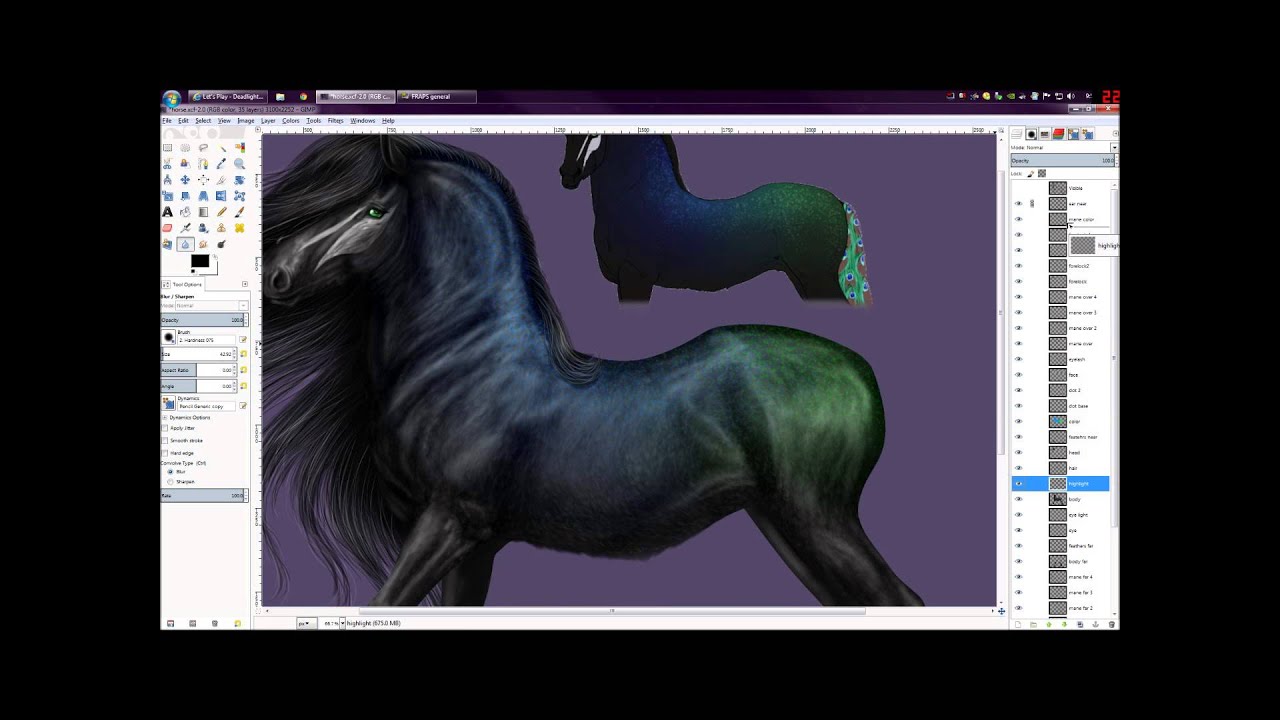
Task: Toggle visibility of the face layer
Action: (1019, 375)
